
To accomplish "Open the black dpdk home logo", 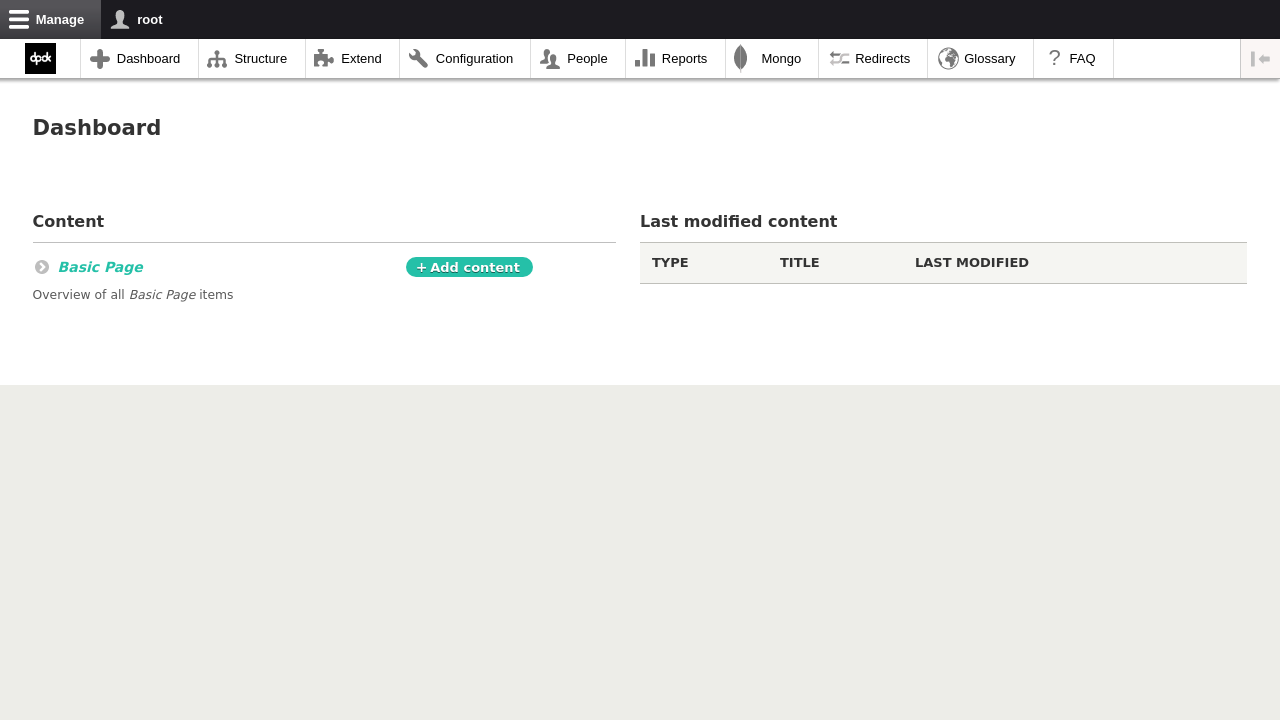I will tap(40, 58).
